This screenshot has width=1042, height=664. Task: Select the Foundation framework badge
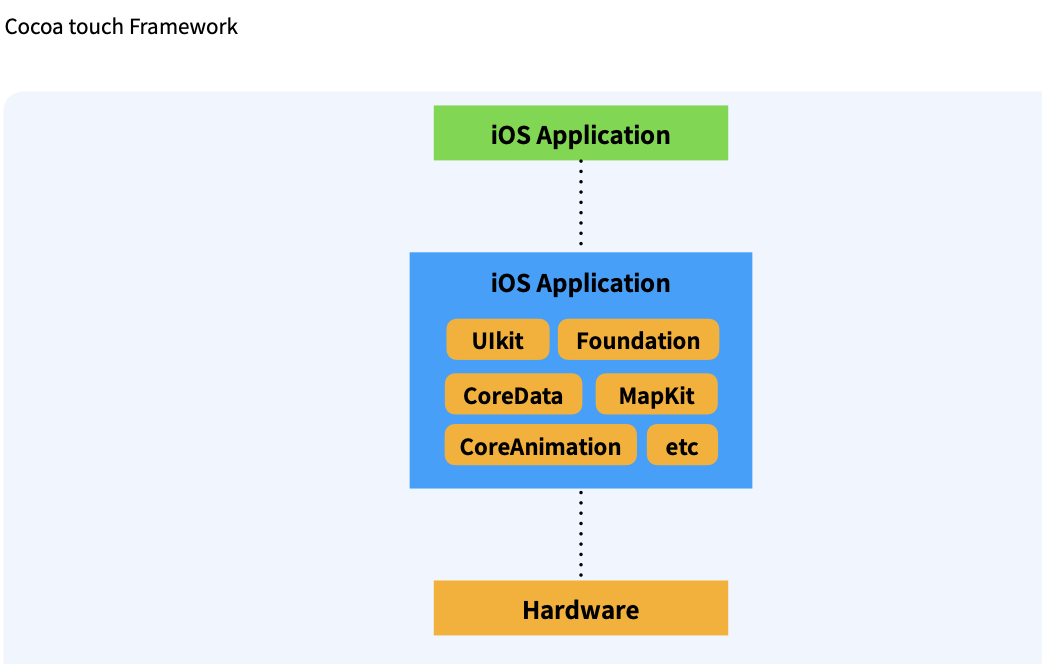pos(638,340)
